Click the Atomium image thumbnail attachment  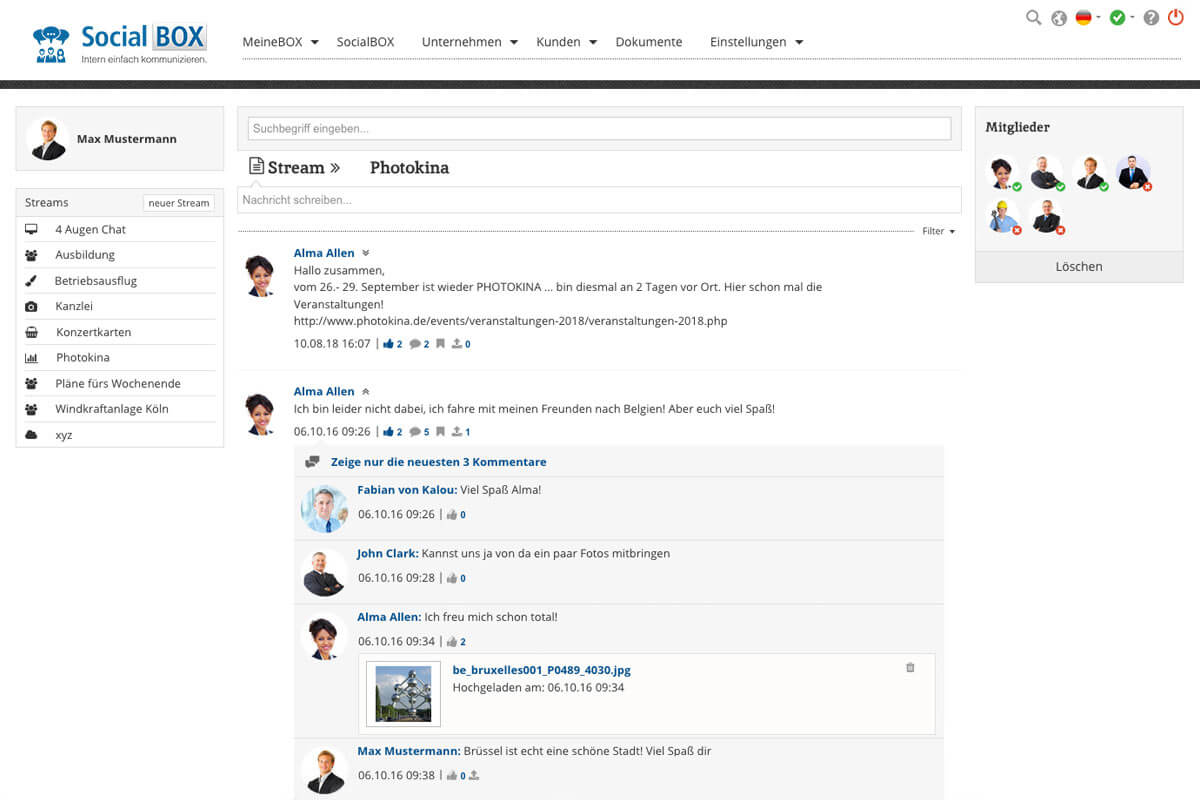[x=403, y=694]
